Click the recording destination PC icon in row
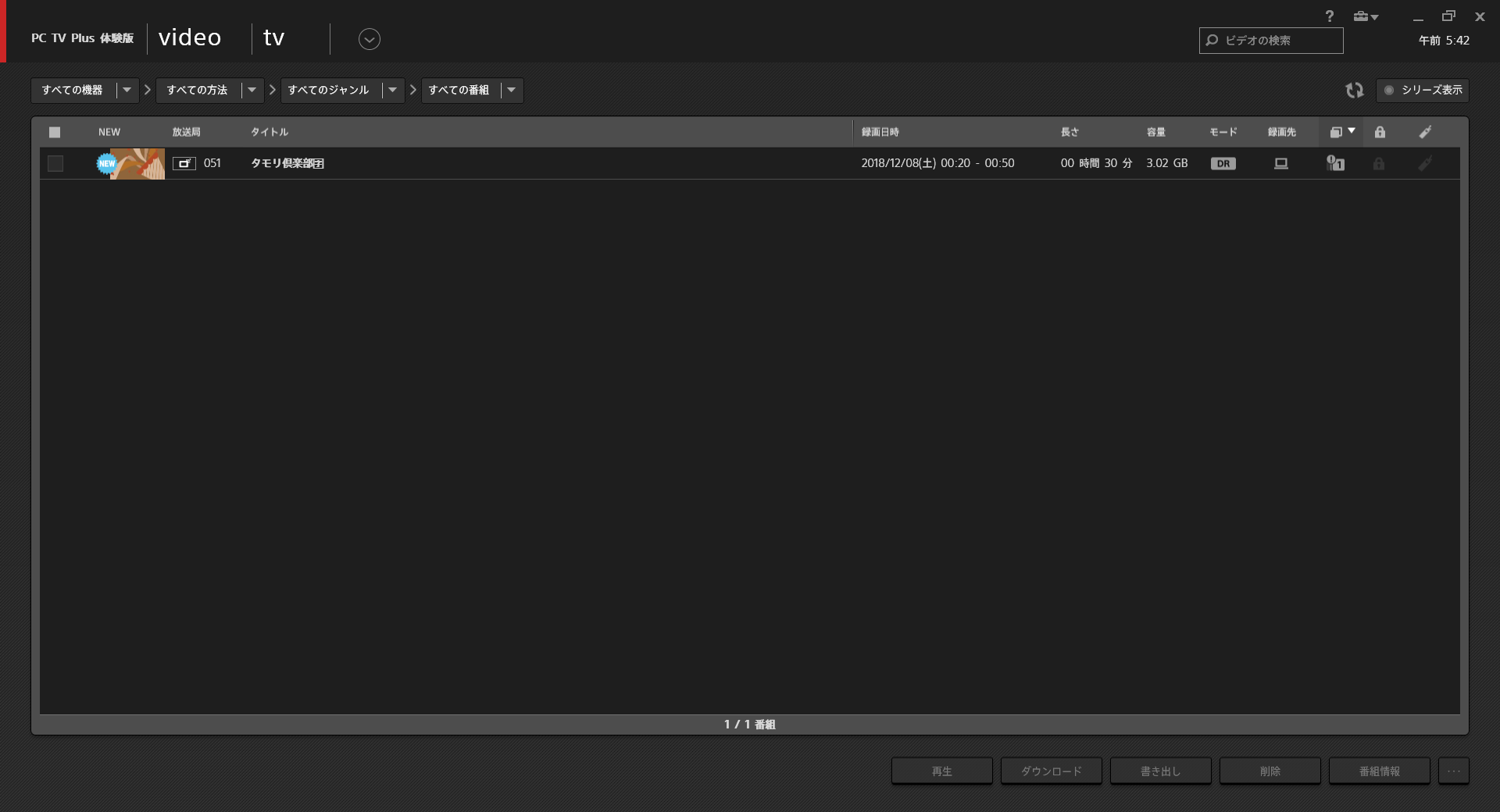Viewport: 1500px width, 812px height. (x=1281, y=163)
